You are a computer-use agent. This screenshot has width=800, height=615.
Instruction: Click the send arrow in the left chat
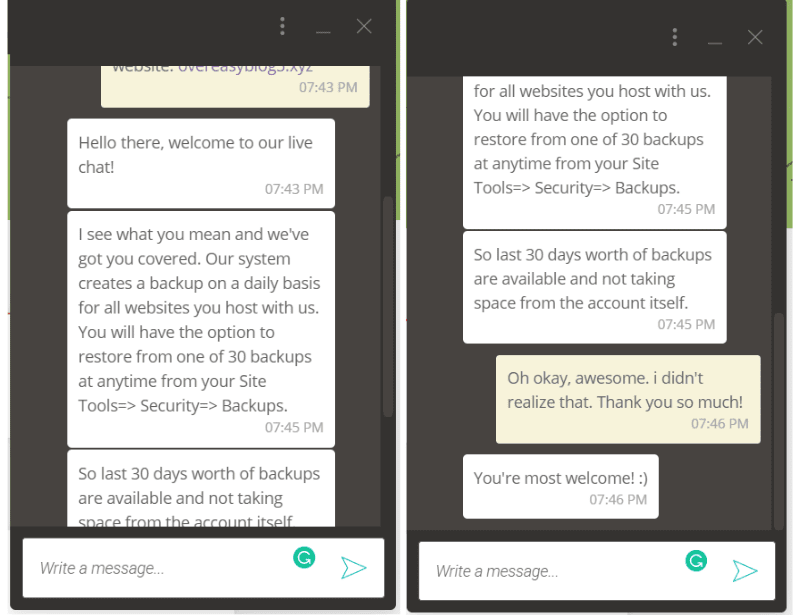coord(353,568)
